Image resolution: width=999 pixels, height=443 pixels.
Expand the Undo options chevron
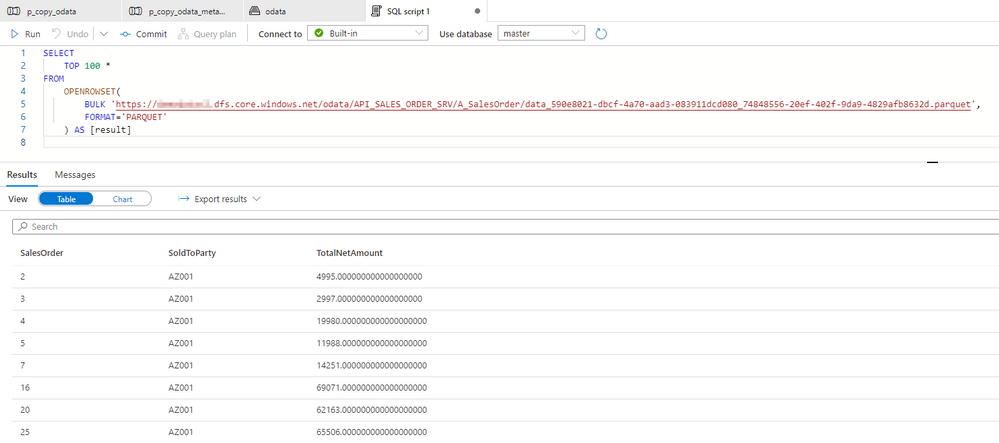(x=104, y=34)
